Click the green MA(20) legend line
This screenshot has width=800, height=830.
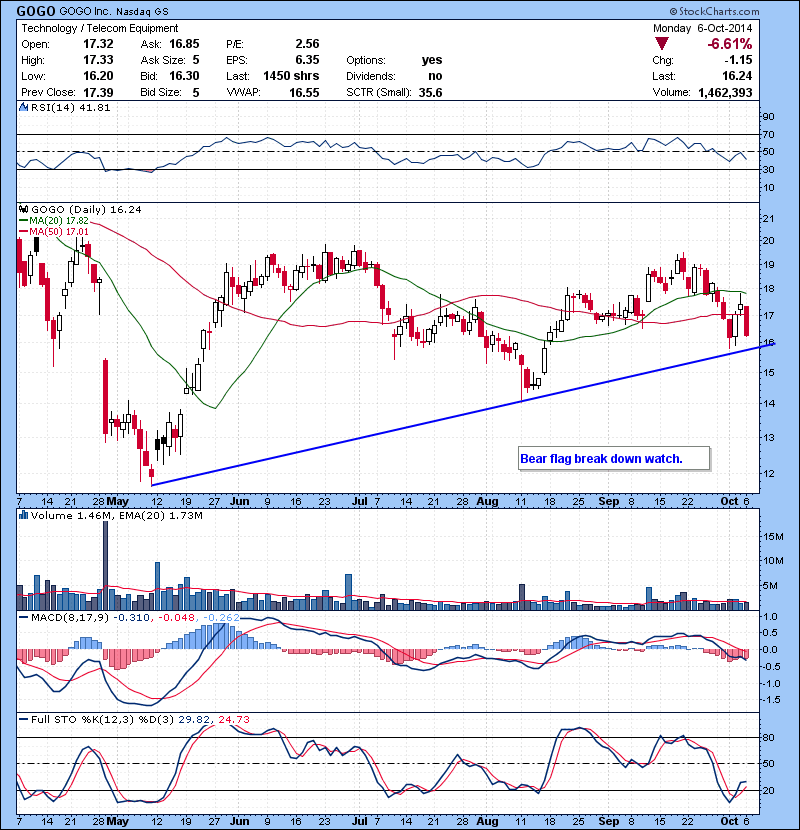pos(23,221)
